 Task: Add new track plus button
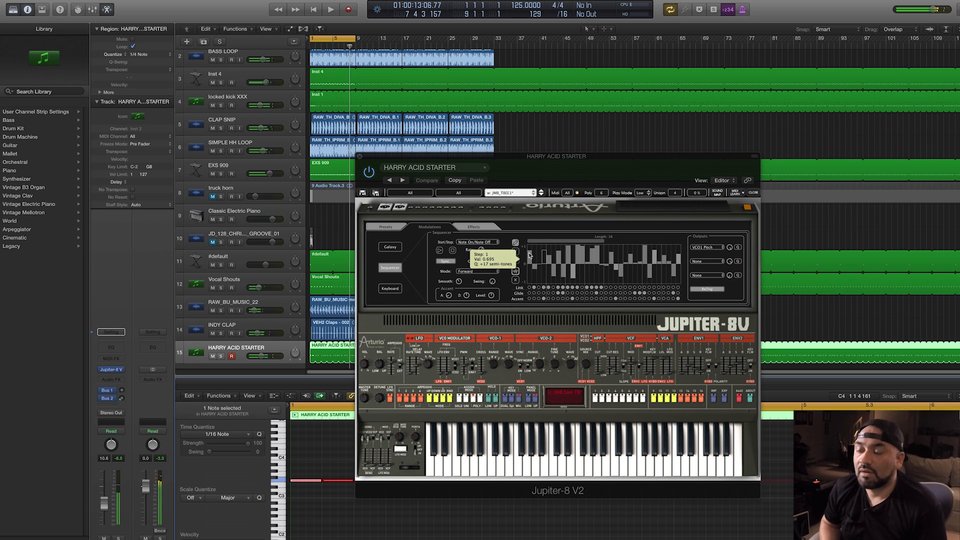187,42
